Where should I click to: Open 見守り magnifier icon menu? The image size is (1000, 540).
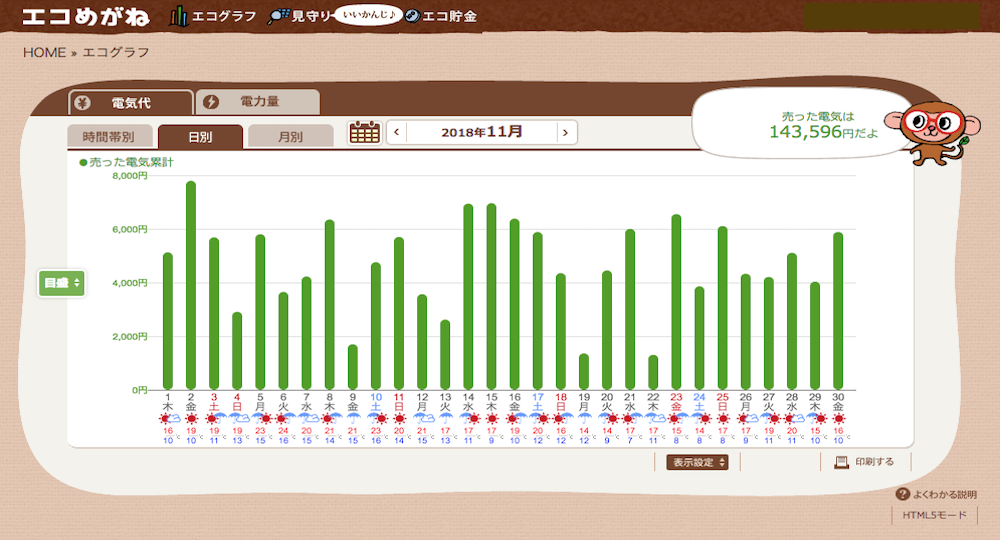(x=279, y=17)
